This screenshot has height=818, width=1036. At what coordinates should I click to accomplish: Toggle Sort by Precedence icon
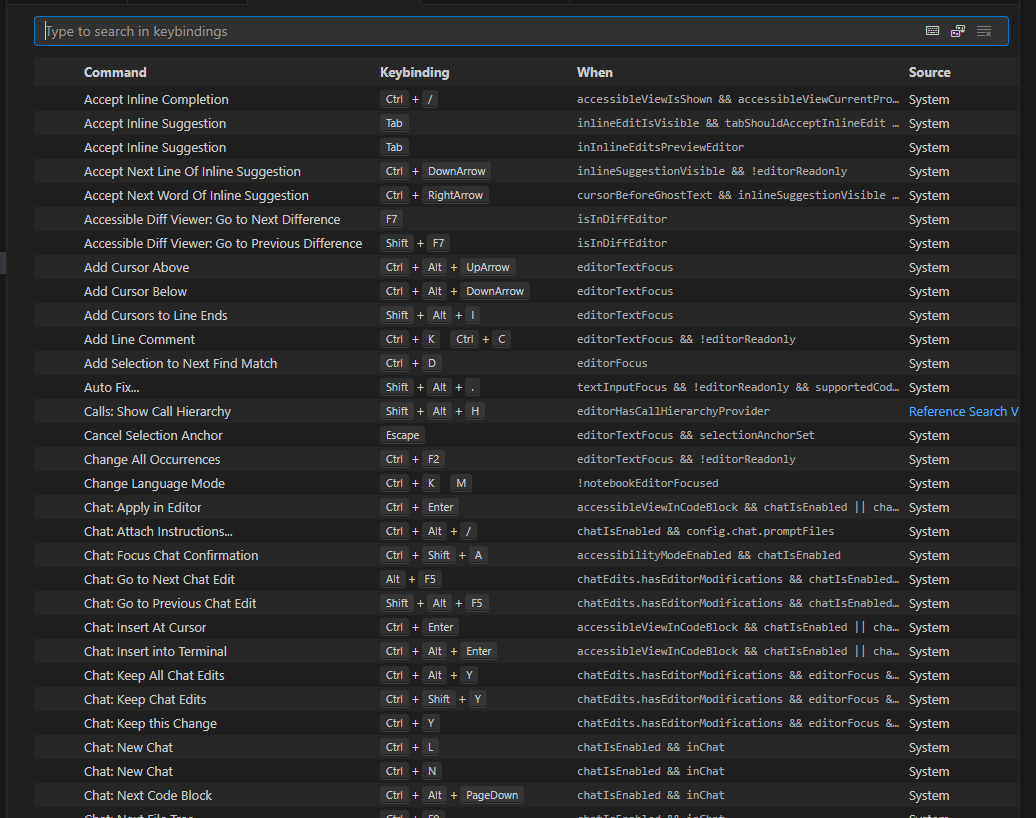pyautogui.click(x=958, y=31)
